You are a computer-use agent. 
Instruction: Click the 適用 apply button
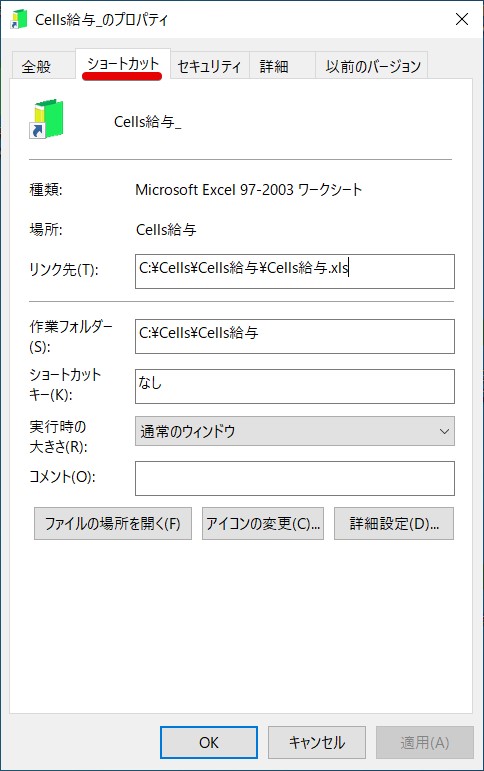(424, 742)
